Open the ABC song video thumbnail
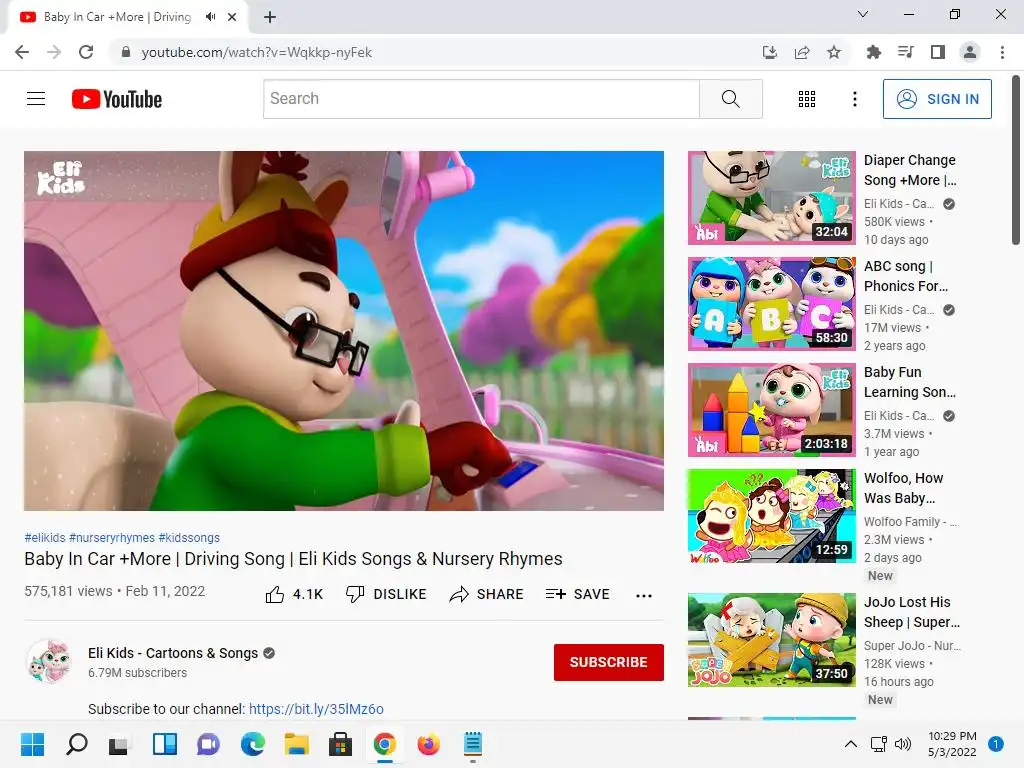 click(771, 304)
